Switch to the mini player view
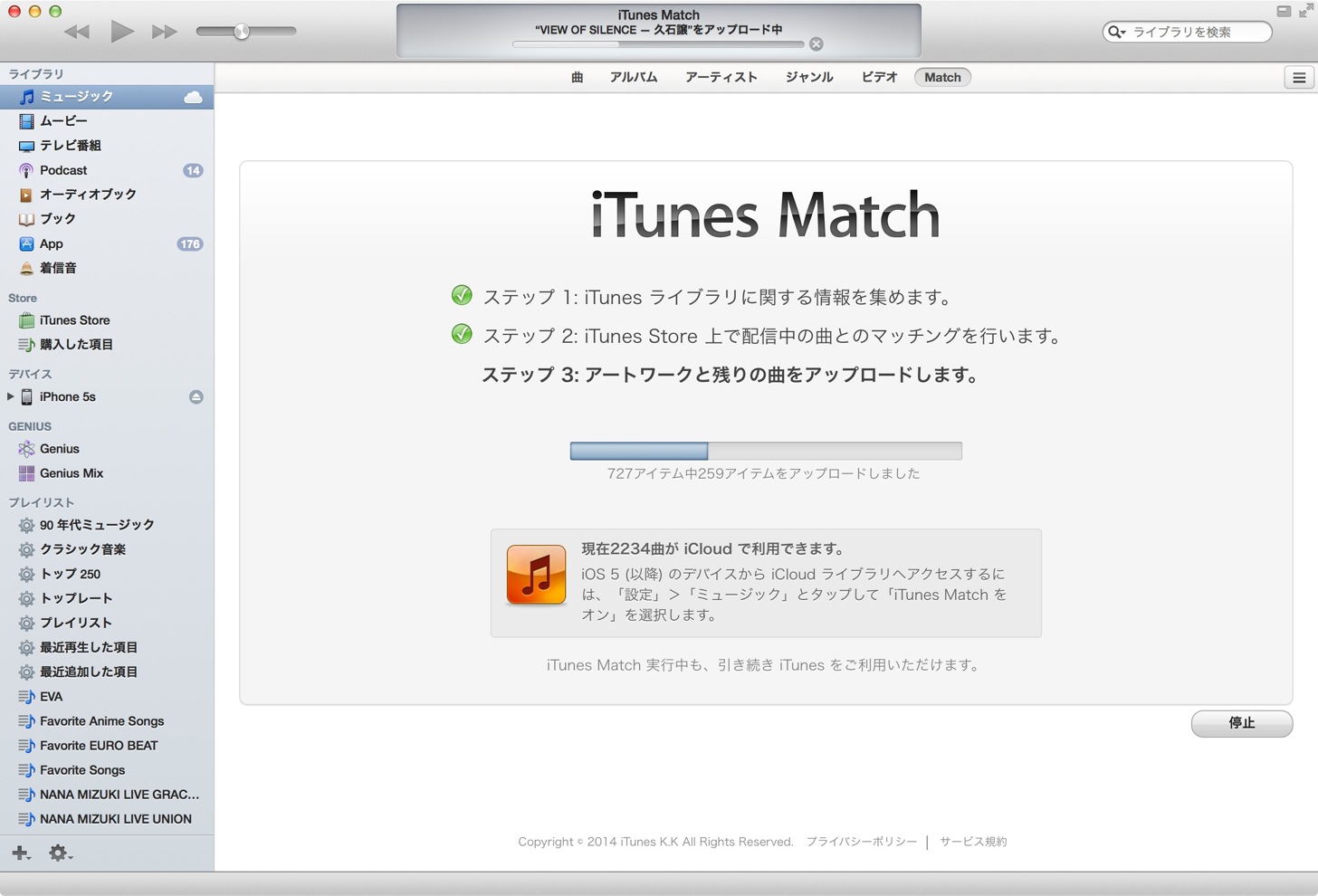Image resolution: width=1318 pixels, height=896 pixels. point(1284,11)
